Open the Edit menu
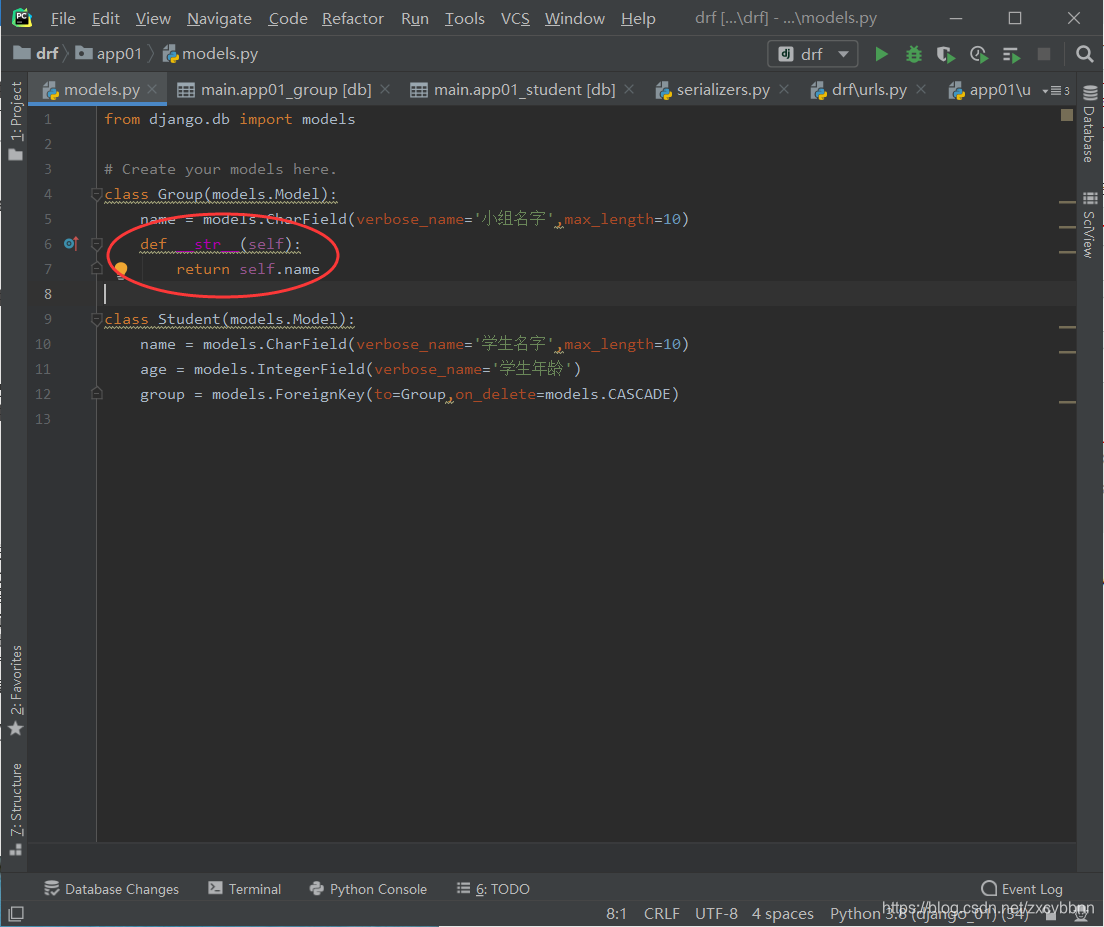1104x927 pixels. click(x=106, y=19)
